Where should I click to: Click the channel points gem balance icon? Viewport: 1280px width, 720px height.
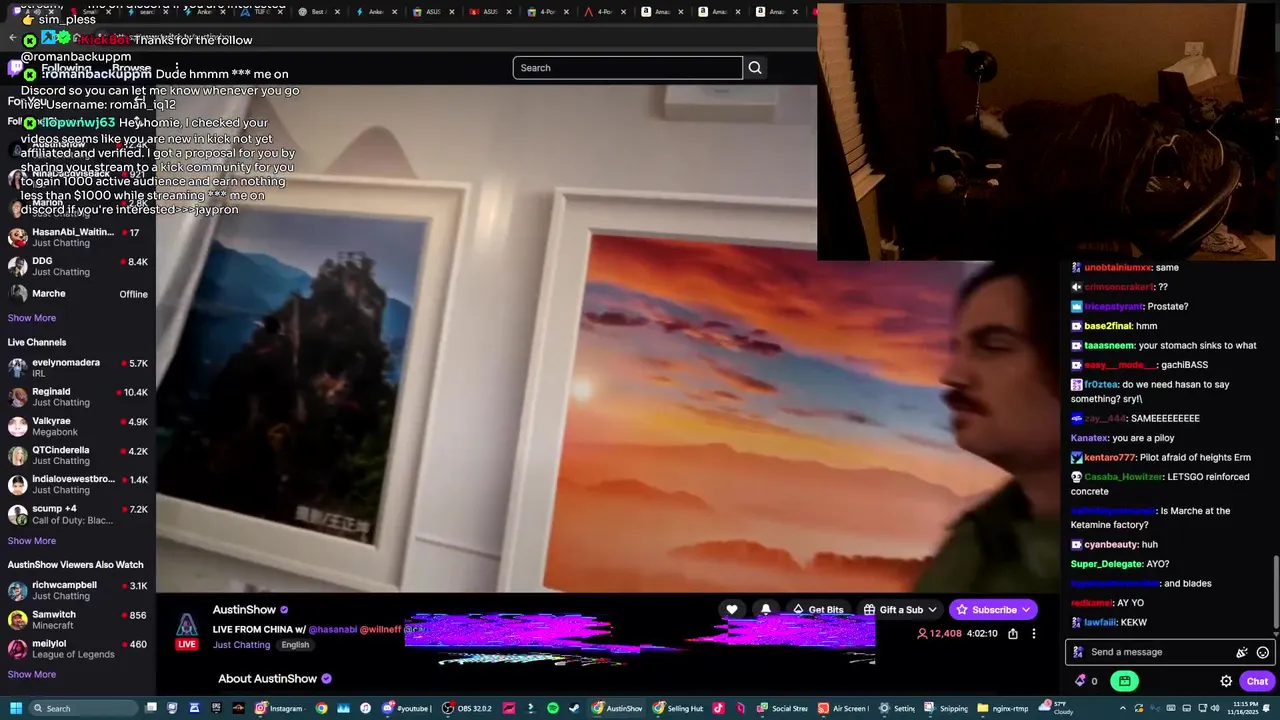(1080, 681)
